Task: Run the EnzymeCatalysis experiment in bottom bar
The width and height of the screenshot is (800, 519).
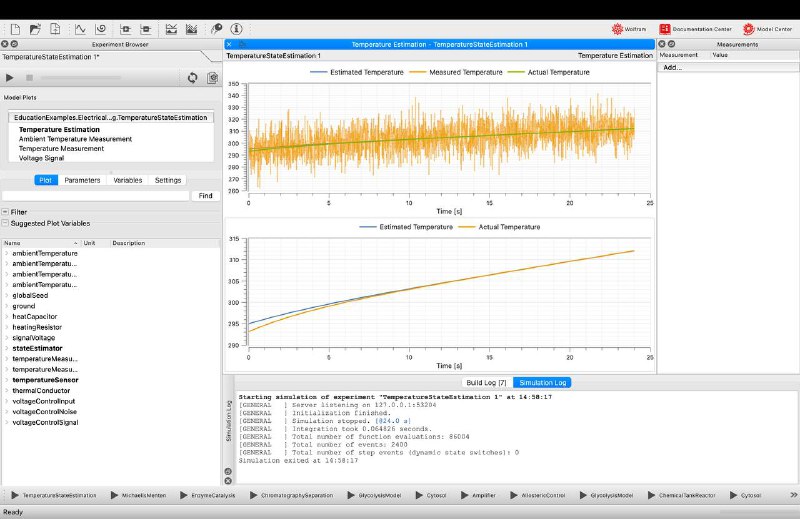Action: [x=208, y=495]
